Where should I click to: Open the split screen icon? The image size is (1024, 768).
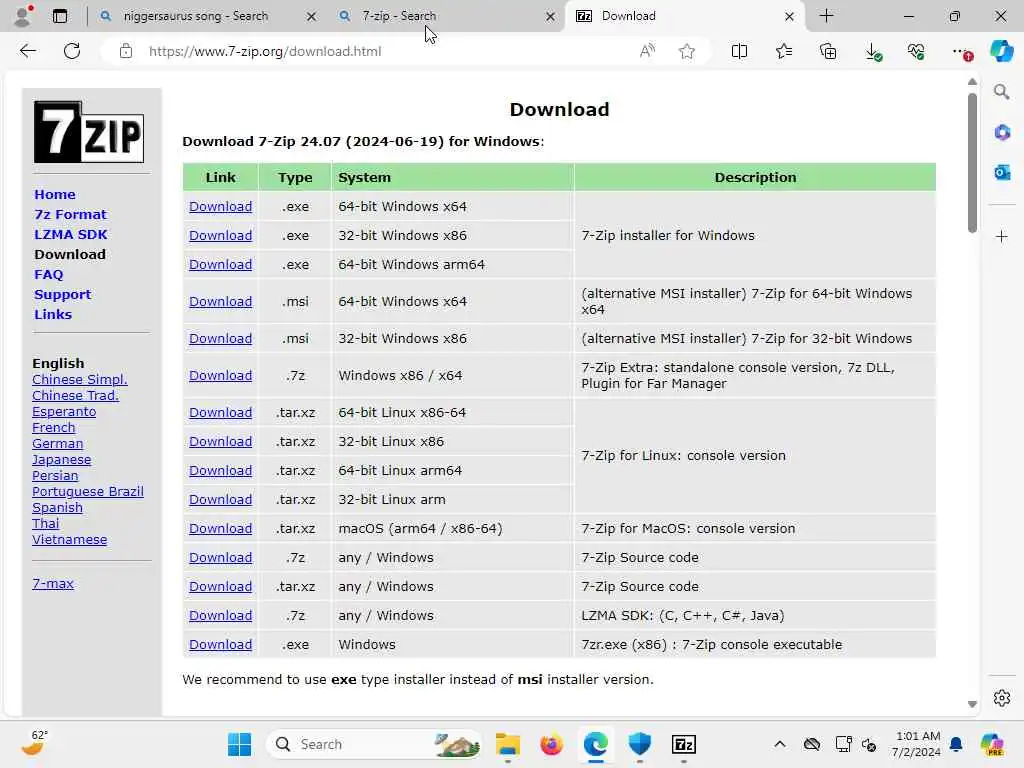point(739,51)
